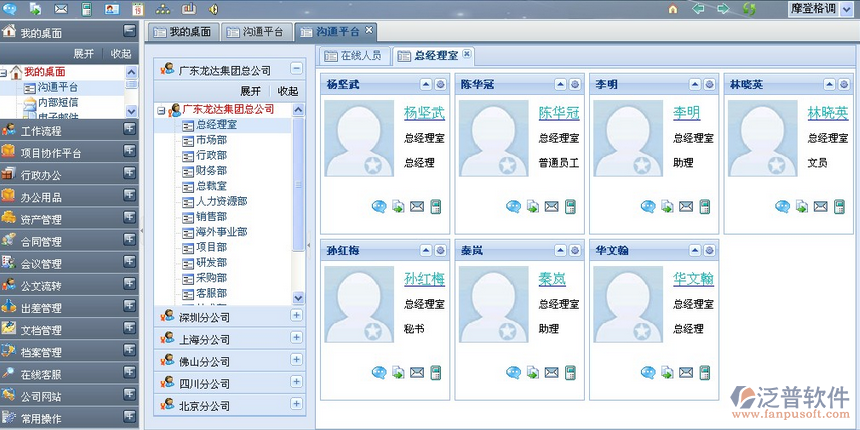860x430 pixels.
Task: Collapse the 我的桌面 sidebar section
Action: pos(130,32)
